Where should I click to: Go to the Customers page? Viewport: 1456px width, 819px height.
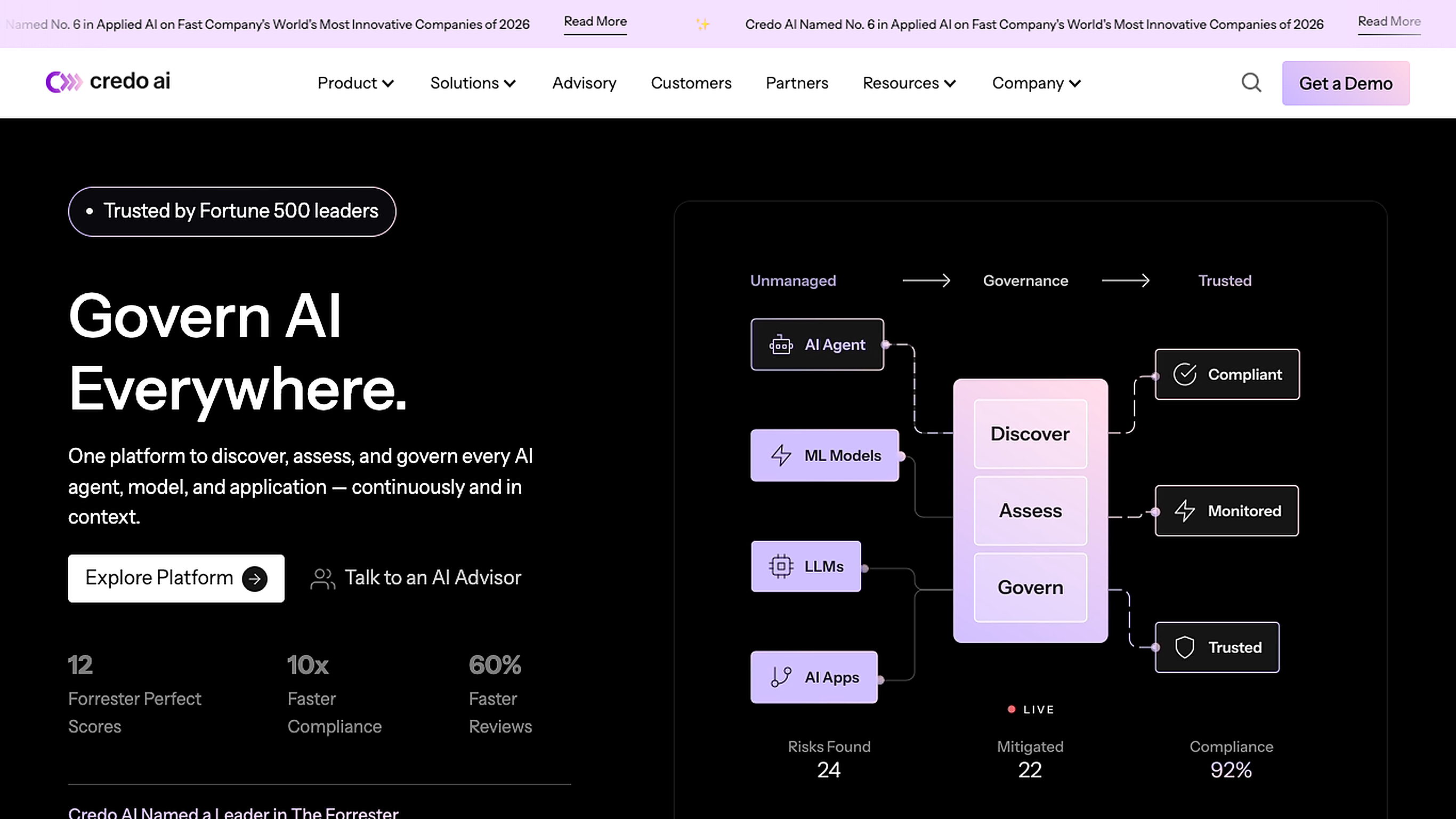coord(691,83)
